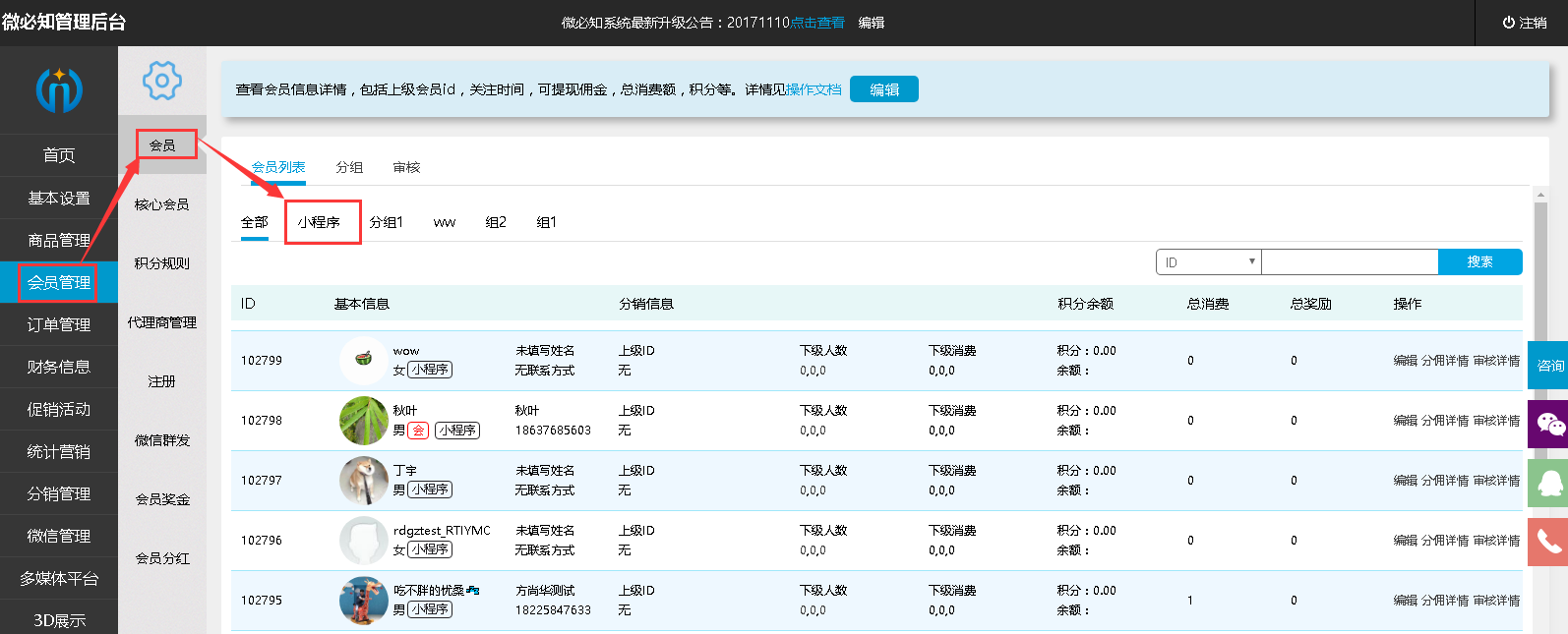1568x634 pixels.
Task: Open the WeChat floating contact icon
Action: pos(1548,424)
